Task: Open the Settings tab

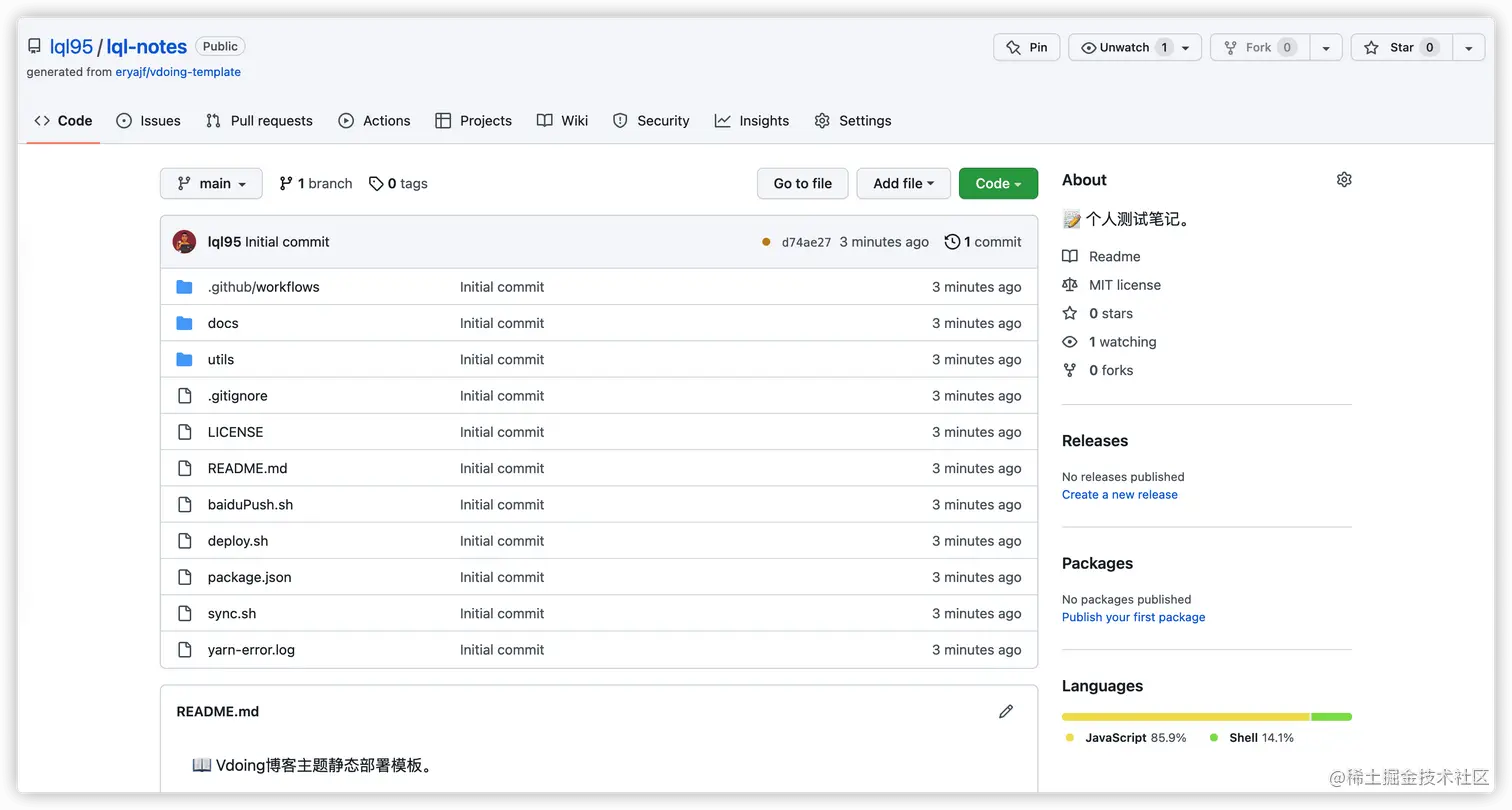Action: pos(853,121)
